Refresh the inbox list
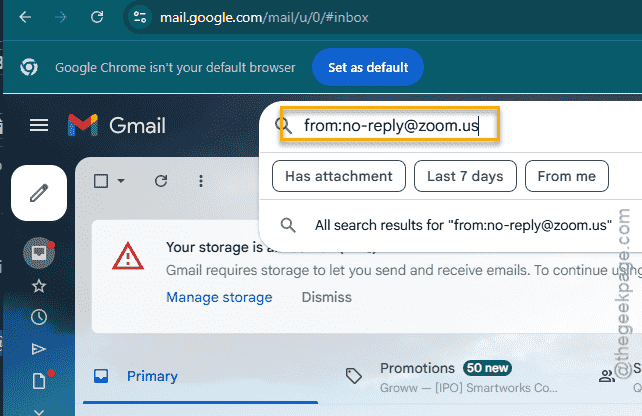Screen dimensions: 642x416 tap(161, 181)
